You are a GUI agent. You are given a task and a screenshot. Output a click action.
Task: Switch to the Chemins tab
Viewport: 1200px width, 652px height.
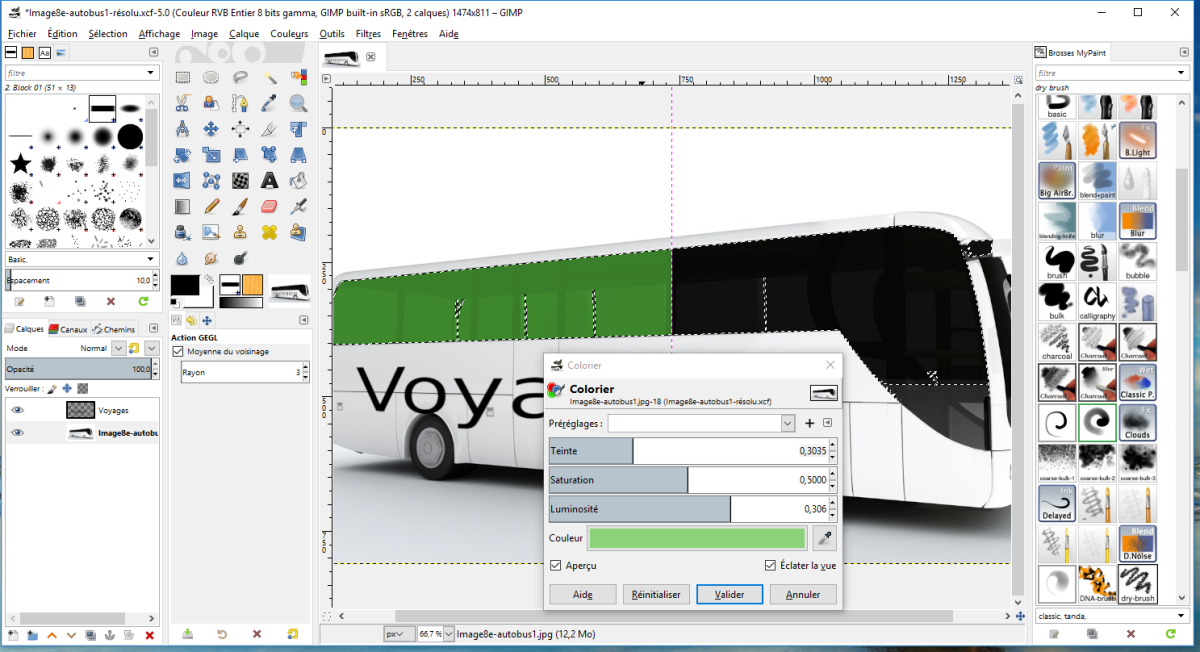click(x=114, y=329)
